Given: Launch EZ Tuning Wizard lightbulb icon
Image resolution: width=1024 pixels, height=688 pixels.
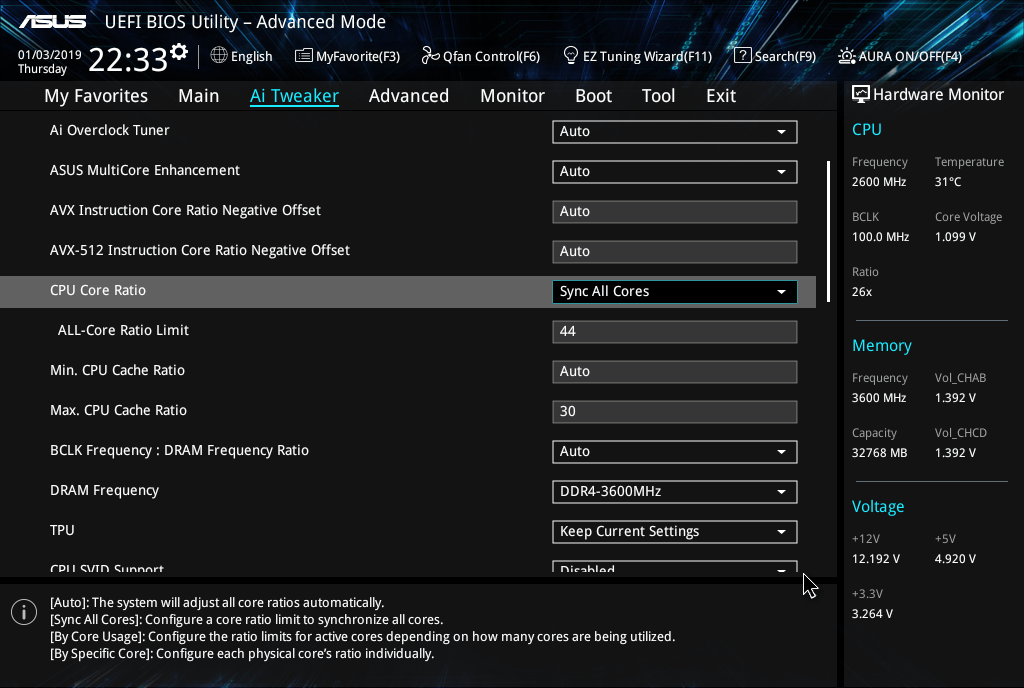Looking at the screenshot, I should [x=571, y=55].
